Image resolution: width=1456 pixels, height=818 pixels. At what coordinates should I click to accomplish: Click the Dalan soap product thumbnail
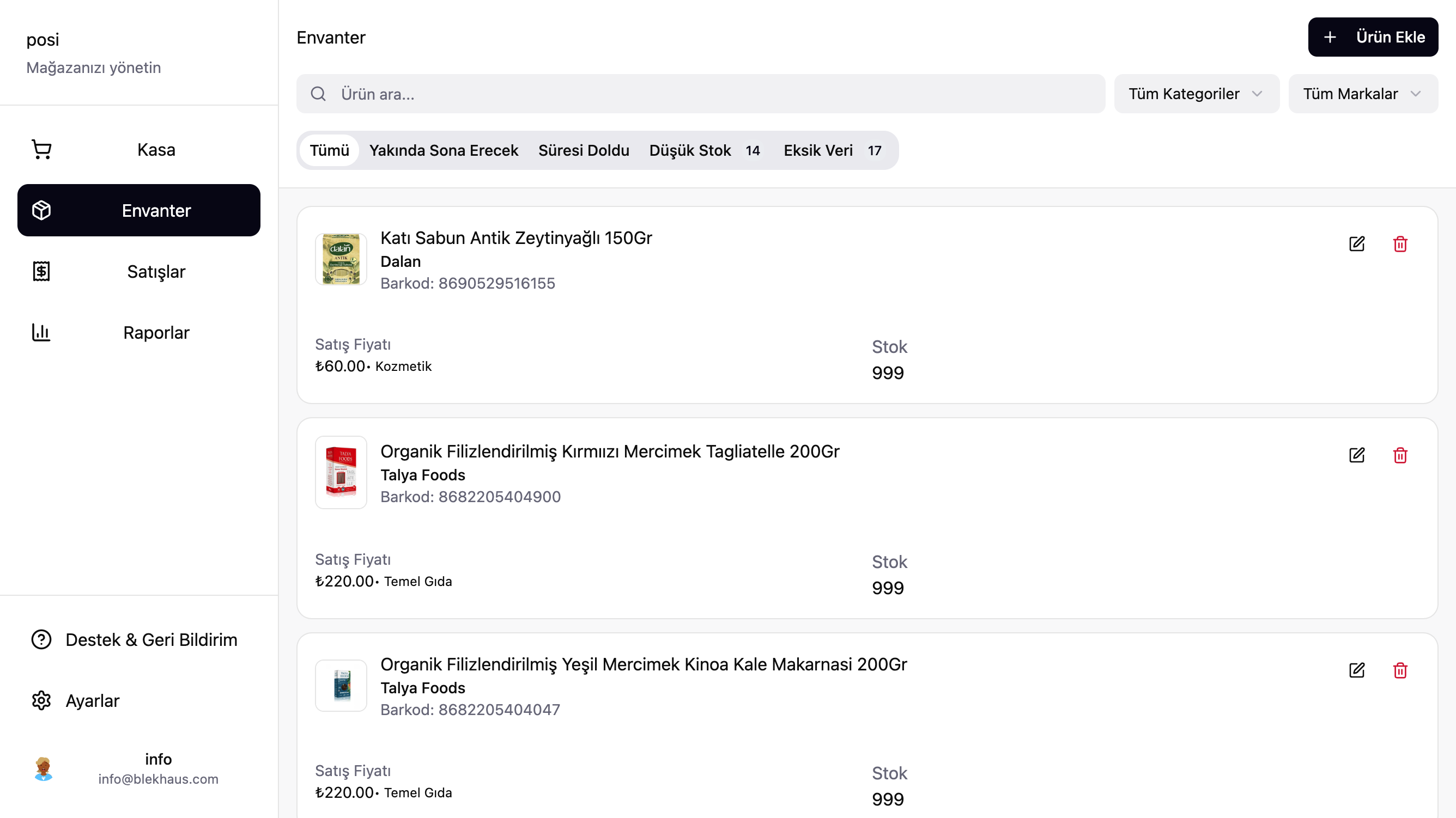pos(341,259)
